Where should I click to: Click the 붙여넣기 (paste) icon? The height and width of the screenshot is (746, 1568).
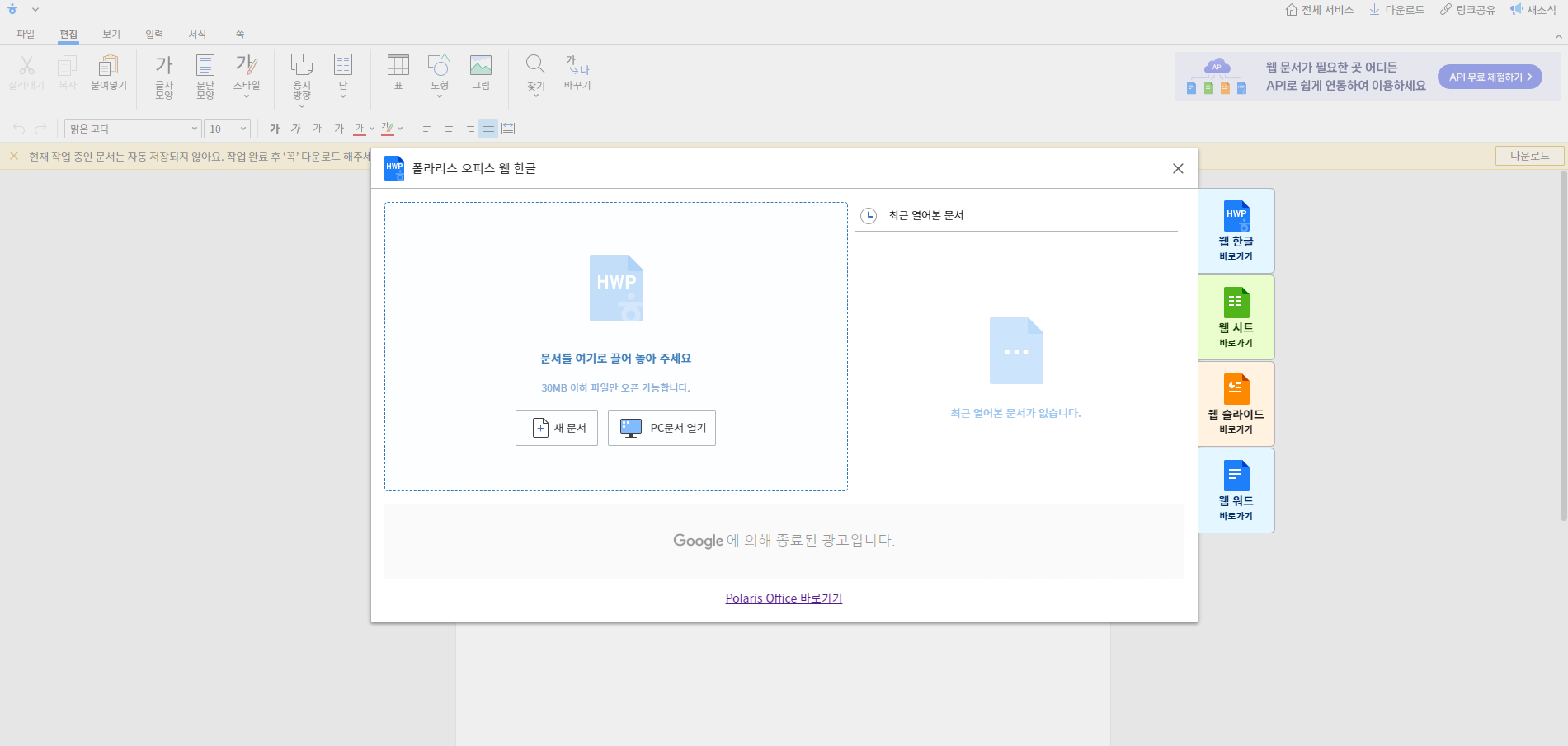[x=108, y=65]
